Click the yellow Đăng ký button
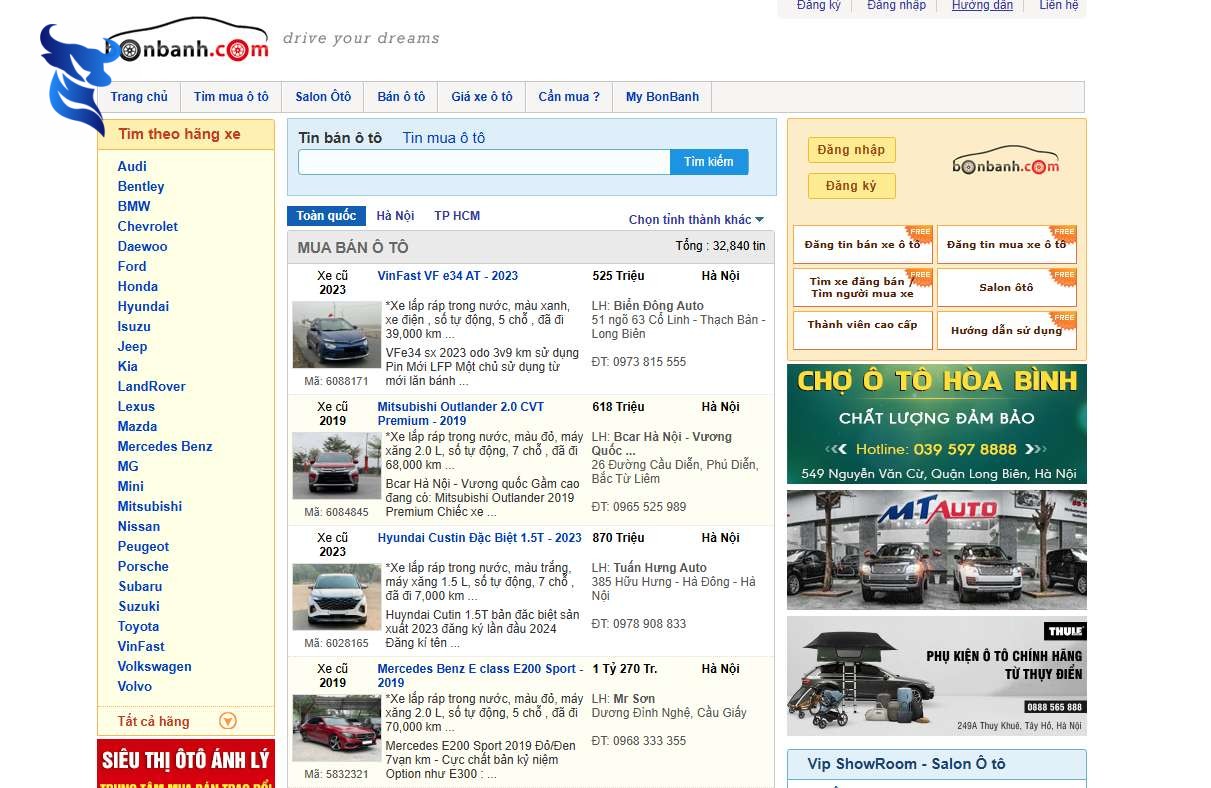 click(x=851, y=186)
